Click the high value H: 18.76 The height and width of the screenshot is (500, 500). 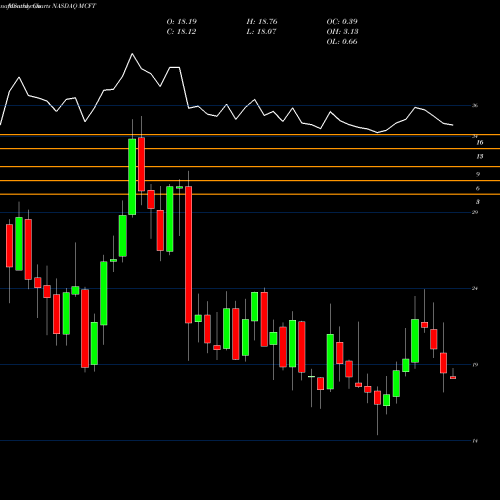[x=262, y=22]
